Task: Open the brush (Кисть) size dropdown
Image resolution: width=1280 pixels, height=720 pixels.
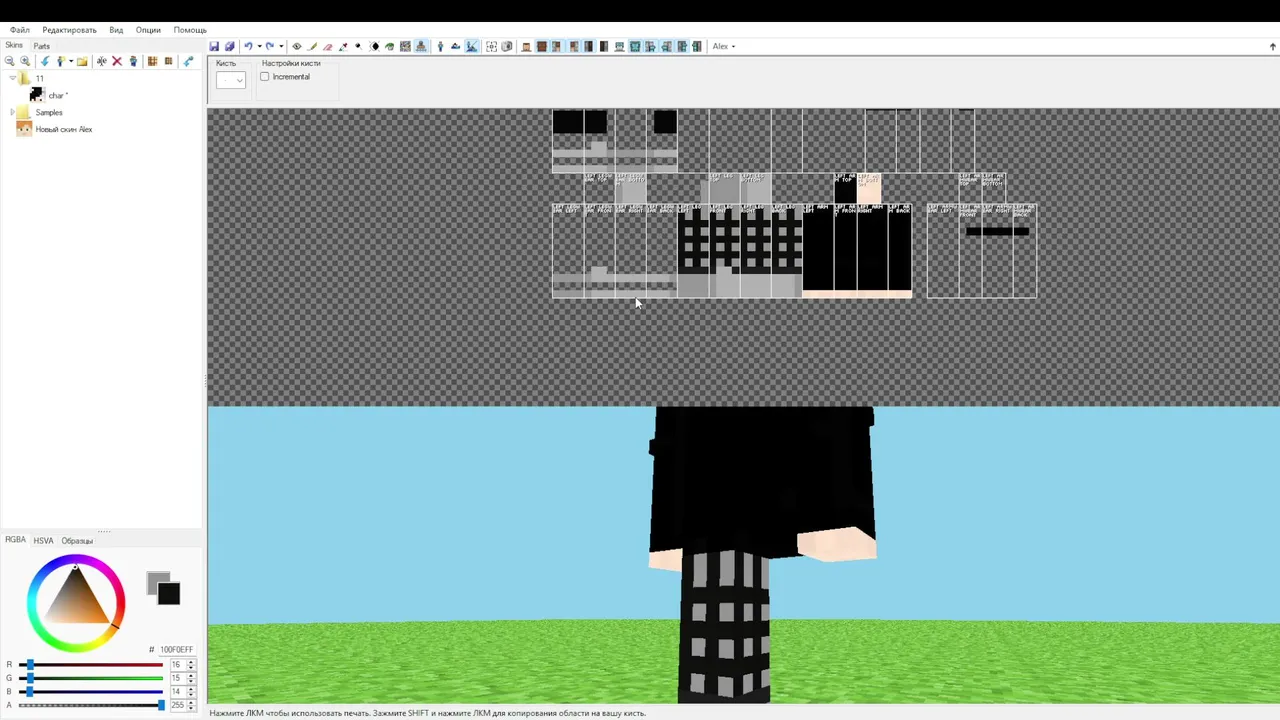Action: (x=231, y=80)
